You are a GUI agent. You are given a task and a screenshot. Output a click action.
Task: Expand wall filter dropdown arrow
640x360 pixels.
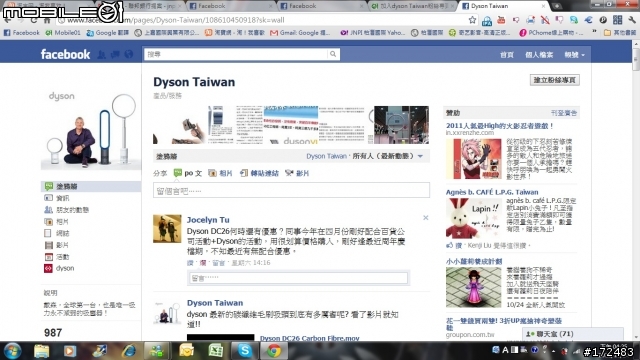click(x=420, y=156)
